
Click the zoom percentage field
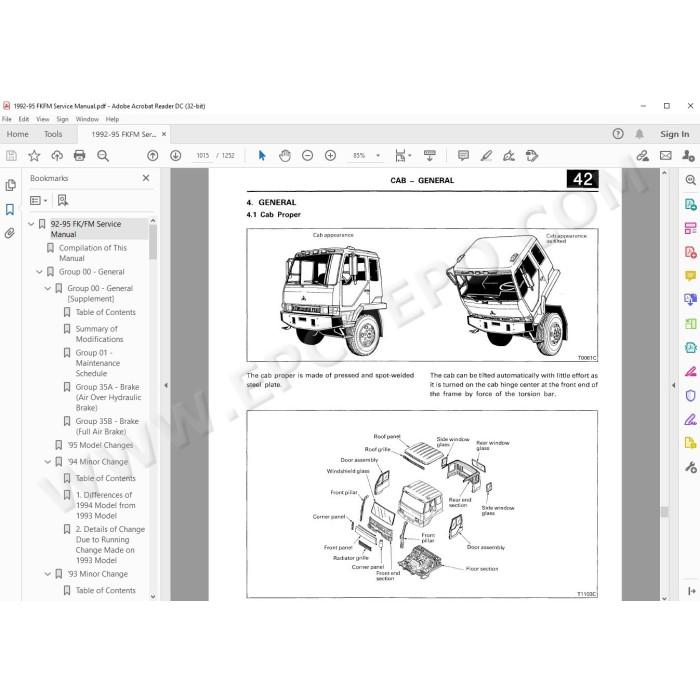[x=359, y=156]
